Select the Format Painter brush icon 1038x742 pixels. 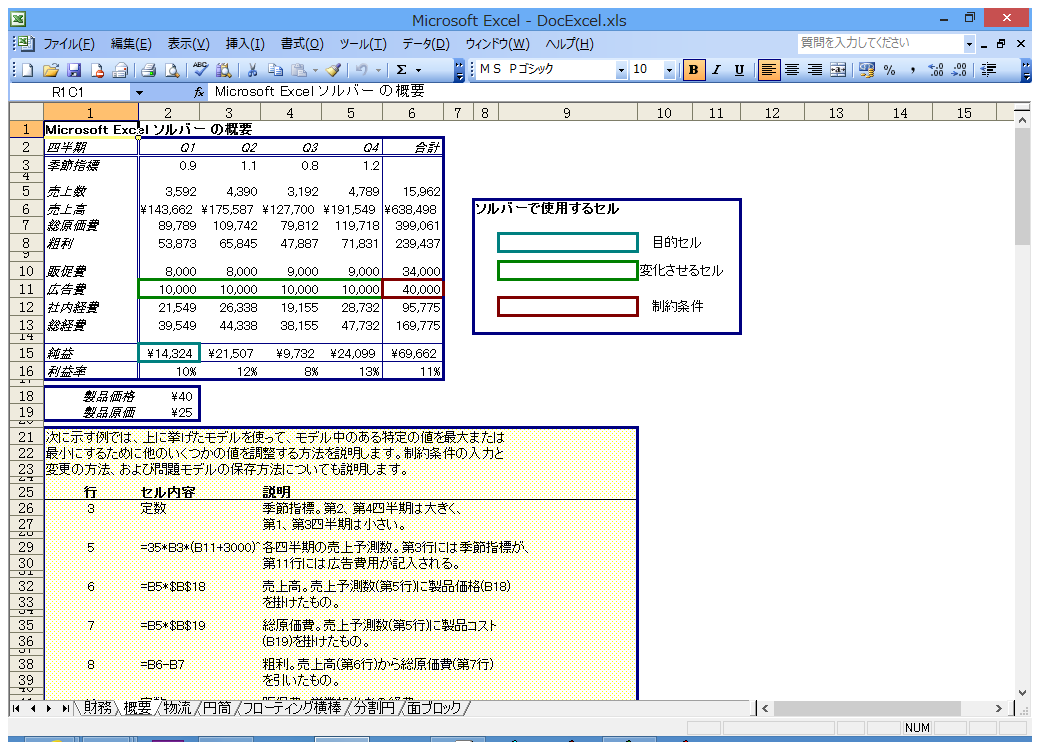coord(333,70)
